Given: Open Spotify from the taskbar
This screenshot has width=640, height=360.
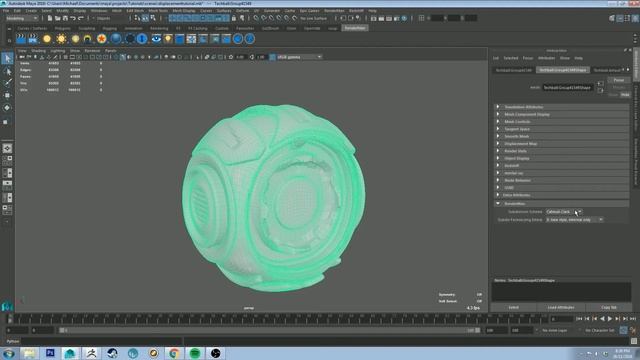Looking at the screenshot, I should point(195,353).
